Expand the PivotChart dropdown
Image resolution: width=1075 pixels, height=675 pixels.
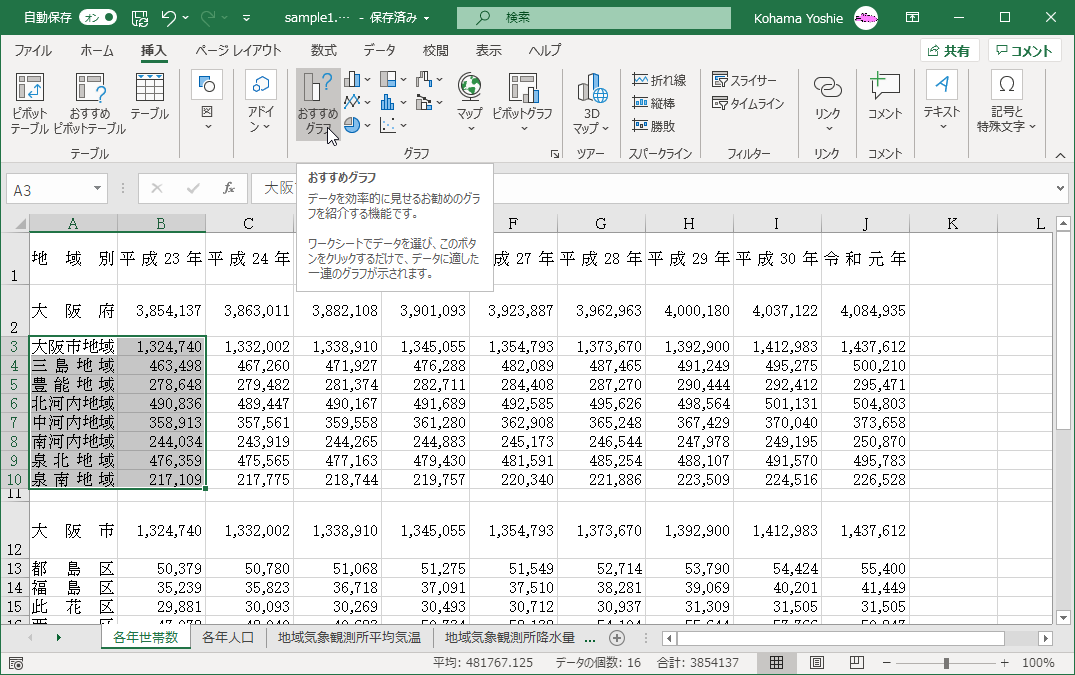523,127
